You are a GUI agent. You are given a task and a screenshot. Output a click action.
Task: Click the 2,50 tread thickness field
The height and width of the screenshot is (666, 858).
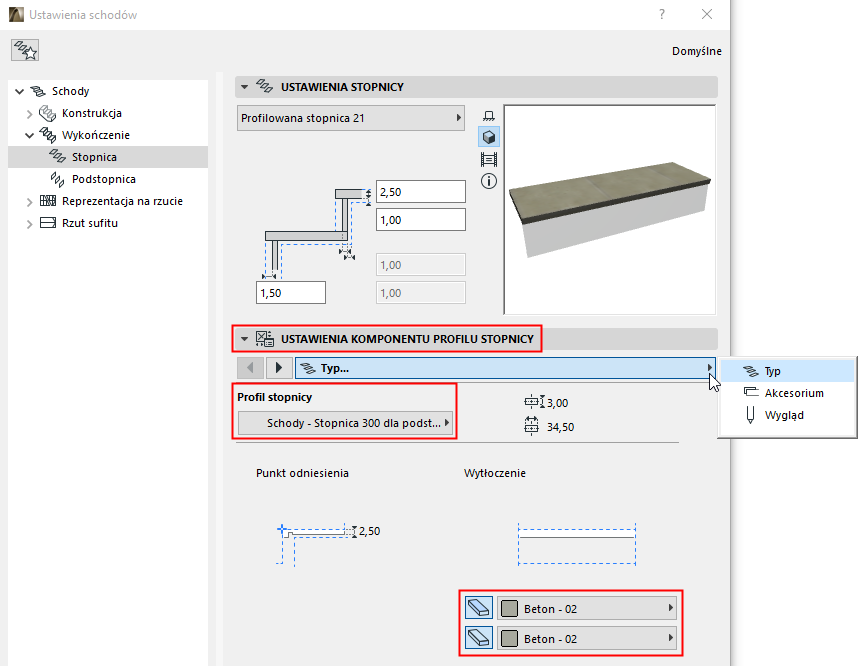point(421,192)
